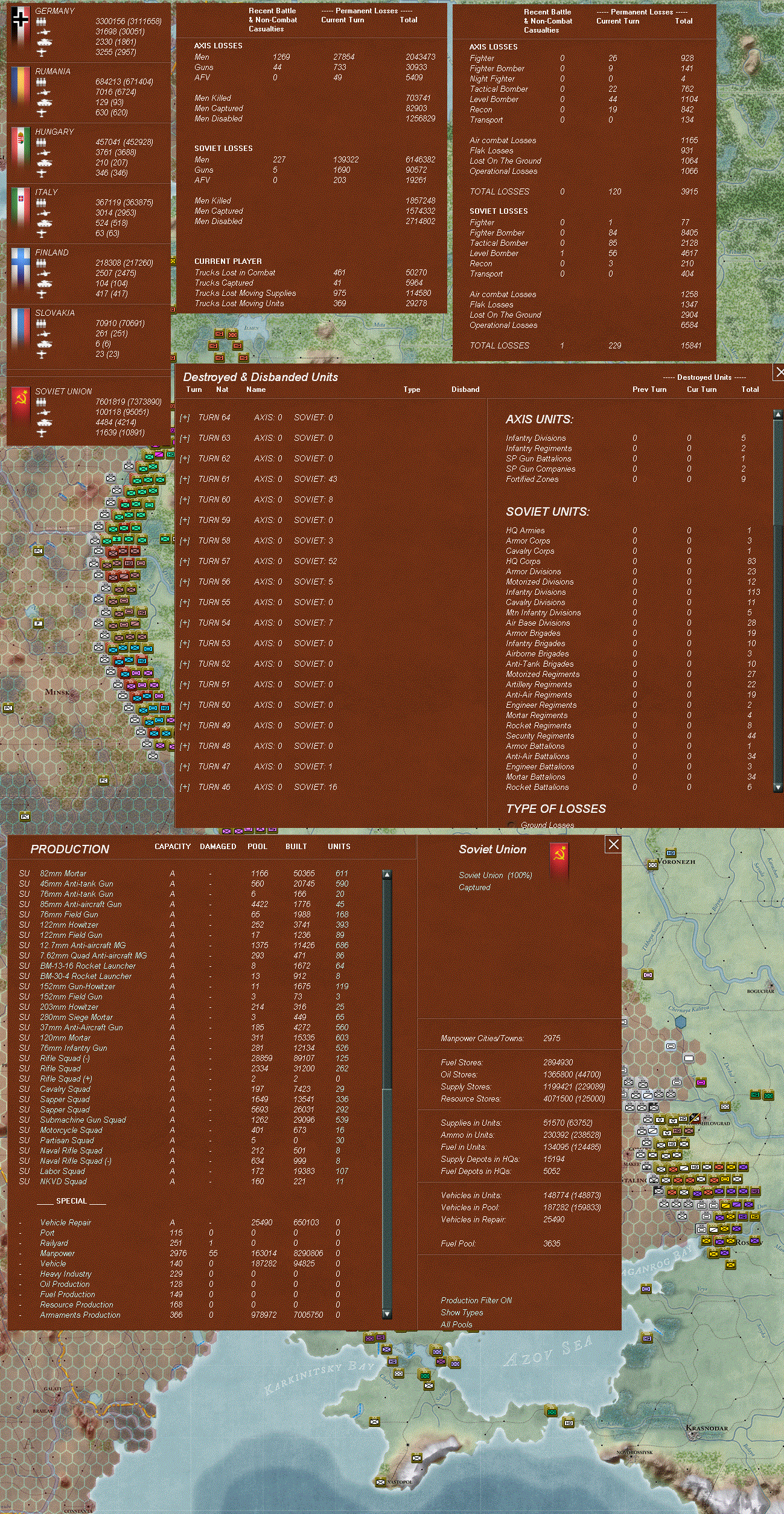Click the Hungary flag in the nation list

tap(21, 147)
